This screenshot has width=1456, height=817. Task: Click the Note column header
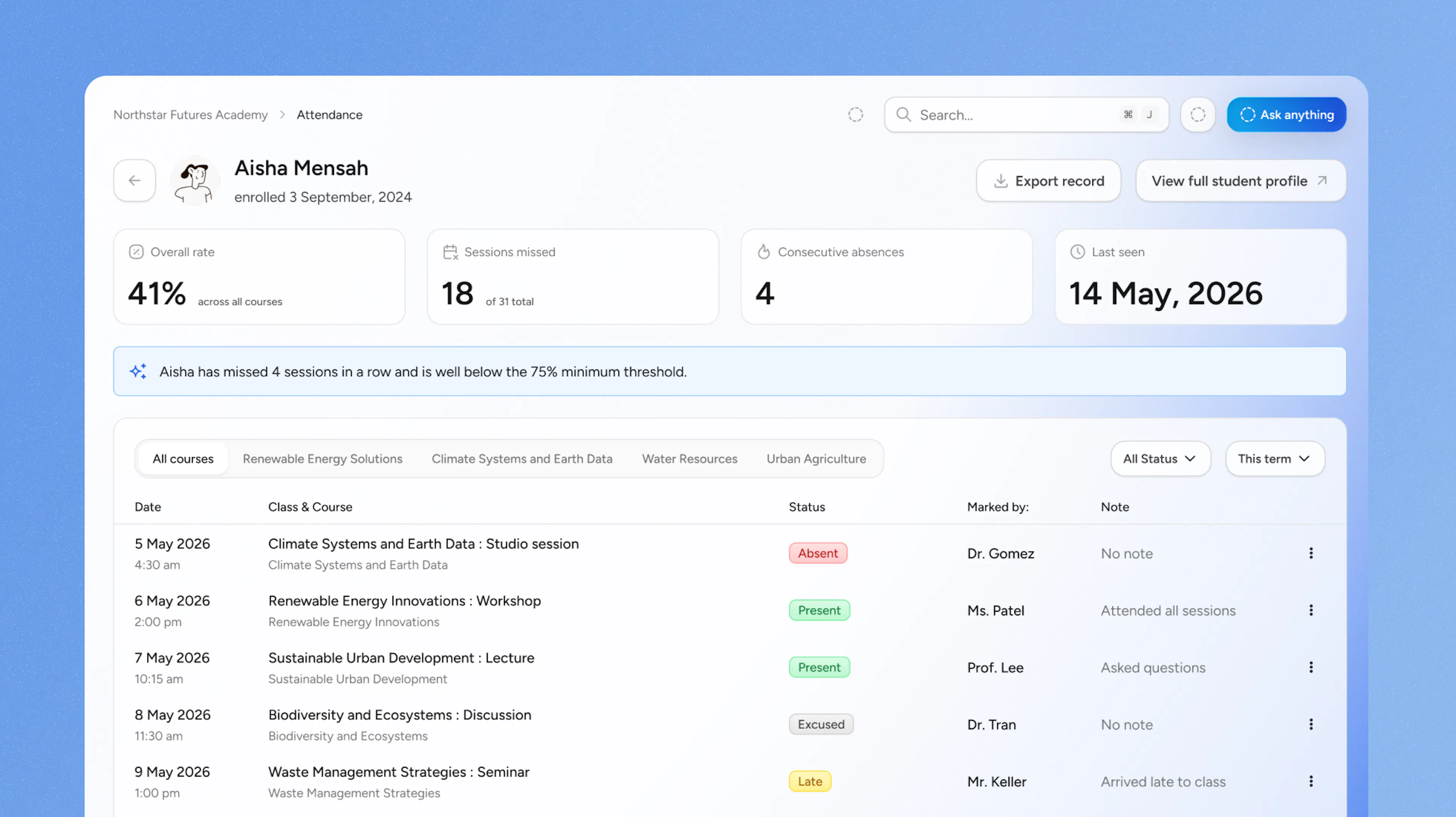(x=1115, y=507)
